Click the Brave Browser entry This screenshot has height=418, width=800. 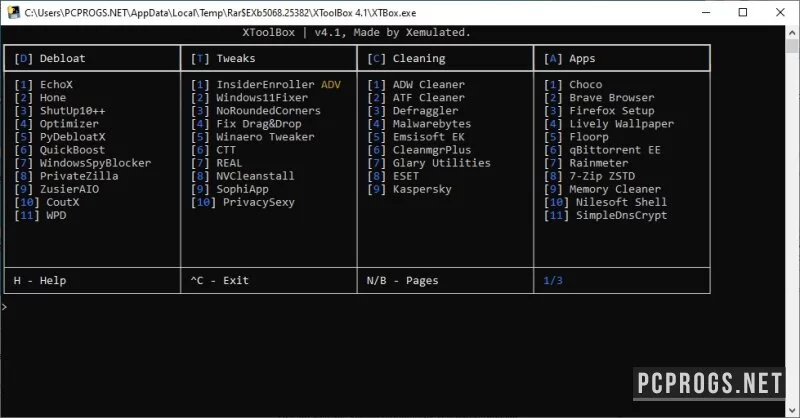tap(599, 98)
